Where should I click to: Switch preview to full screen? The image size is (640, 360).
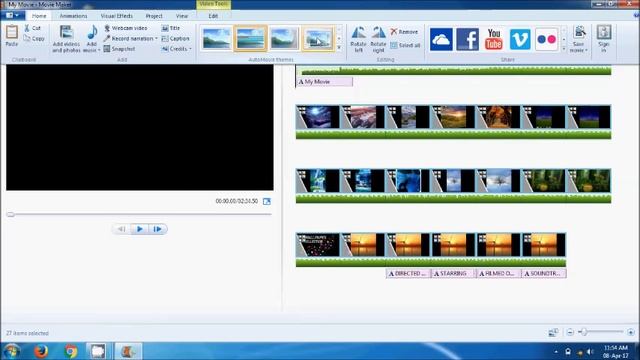[267, 201]
